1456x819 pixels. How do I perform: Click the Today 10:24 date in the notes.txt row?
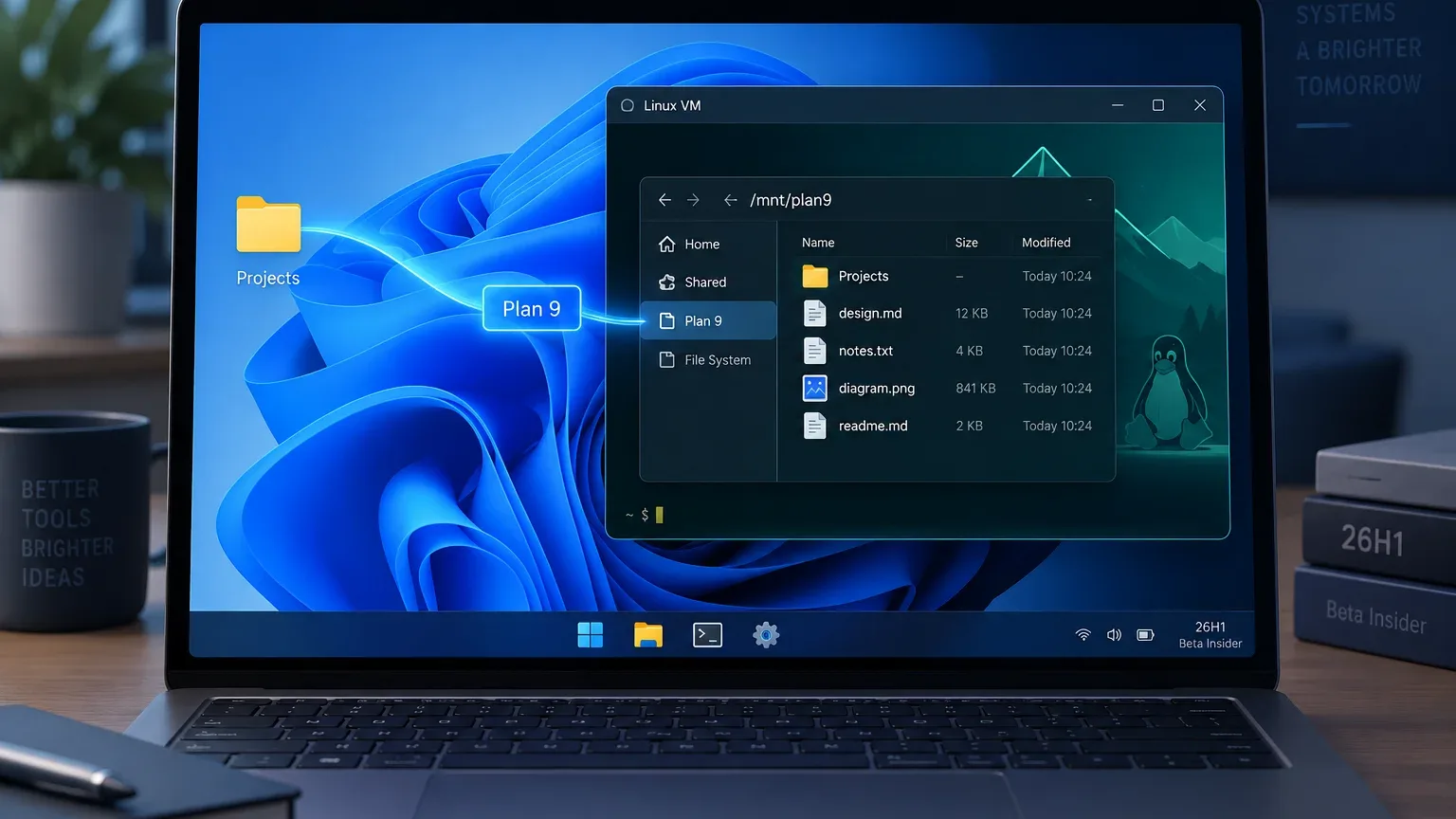[x=1057, y=351]
